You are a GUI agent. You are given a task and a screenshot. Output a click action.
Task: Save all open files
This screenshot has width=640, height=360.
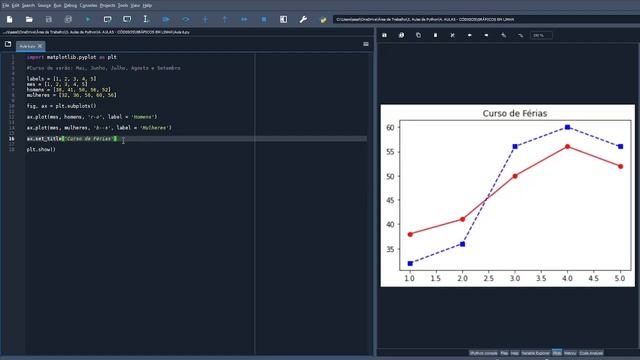(68, 19)
